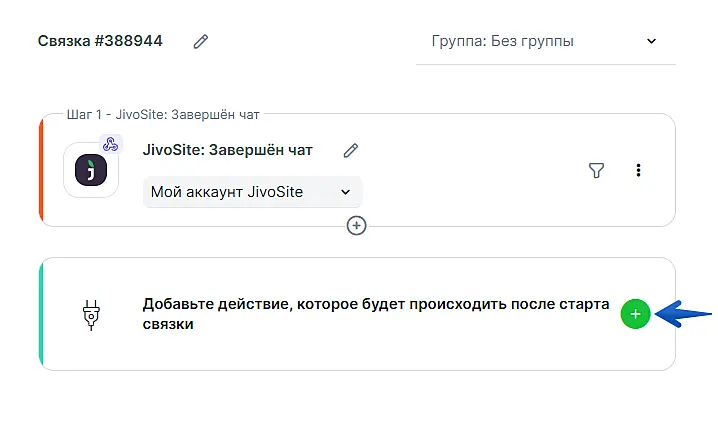Image resolution: width=718 pixels, height=425 pixels.
Task: Click the chevron arrow in the group selector
Action: pyautogui.click(x=651, y=42)
